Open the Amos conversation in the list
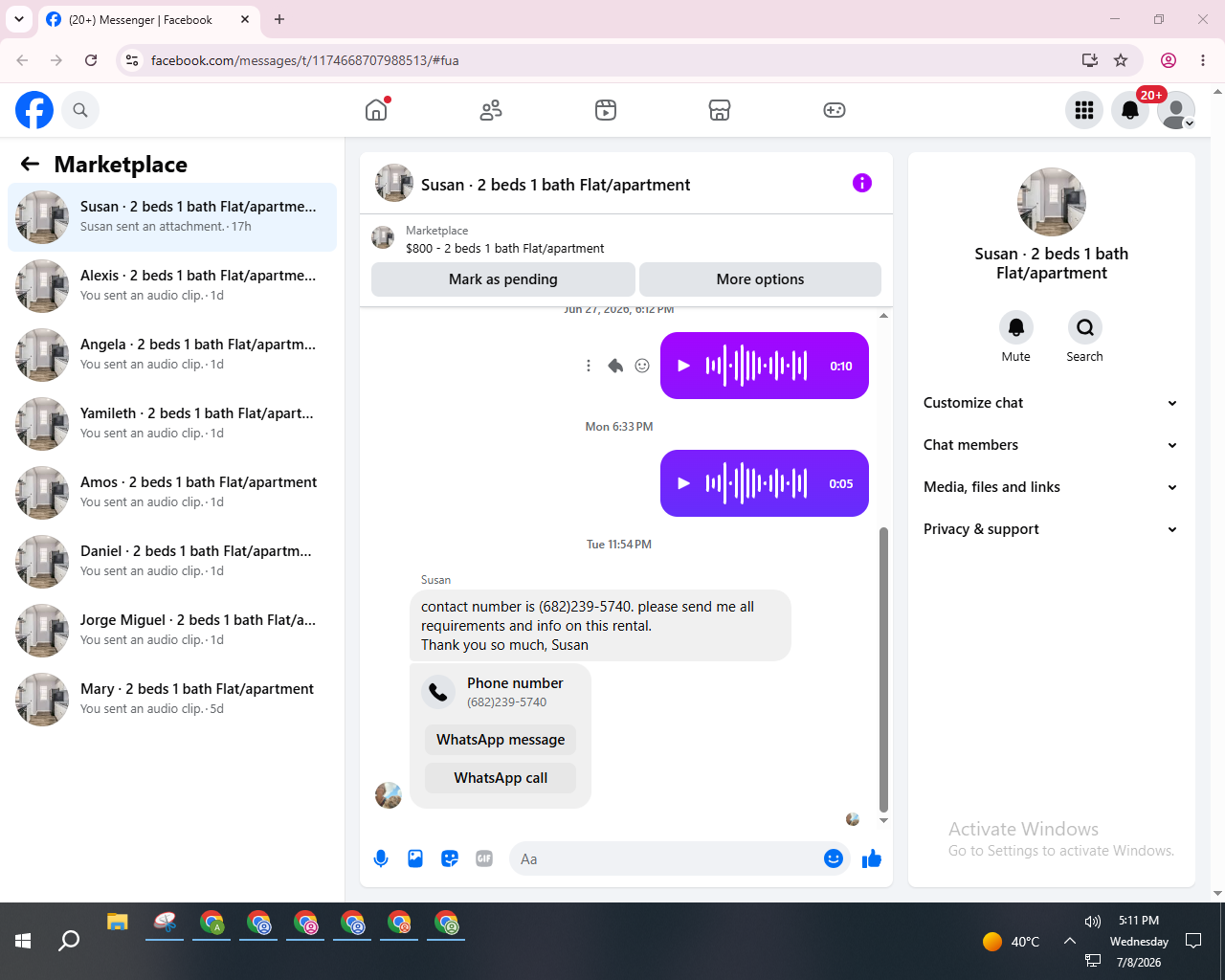 (x=172, y=493)
